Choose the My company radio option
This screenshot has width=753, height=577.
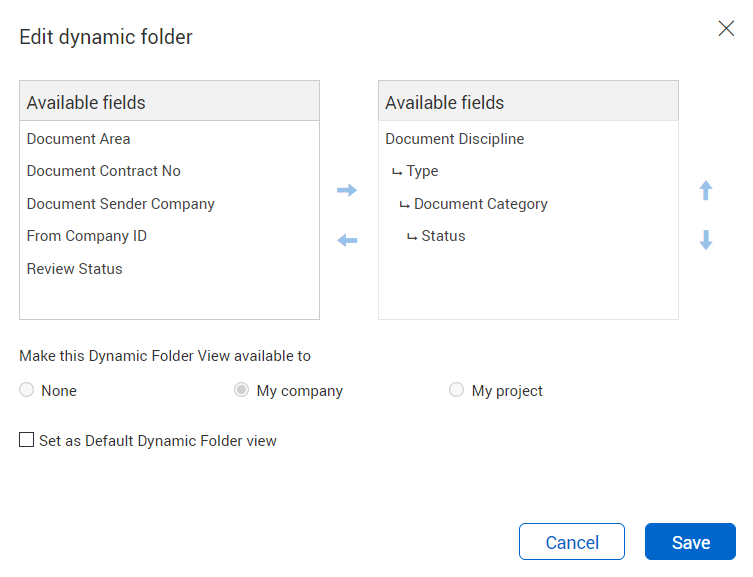241,389
